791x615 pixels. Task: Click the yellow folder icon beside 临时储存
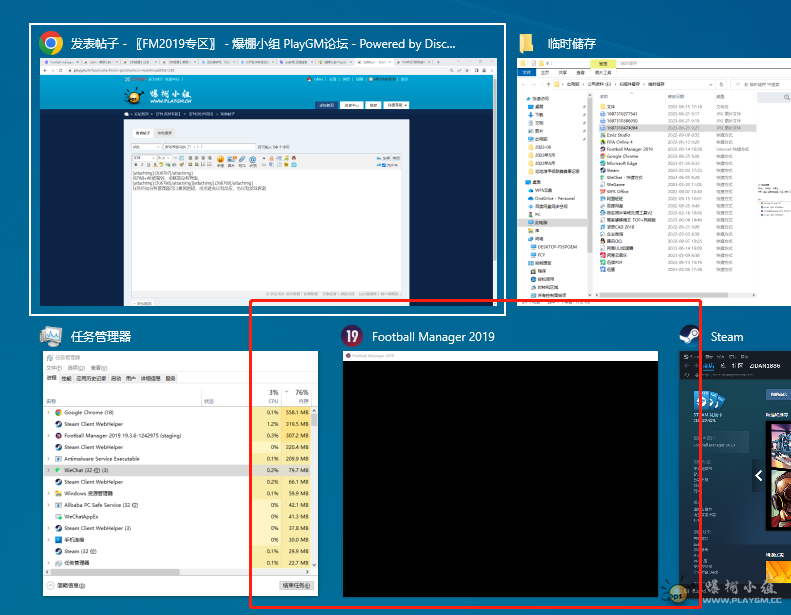527,44
